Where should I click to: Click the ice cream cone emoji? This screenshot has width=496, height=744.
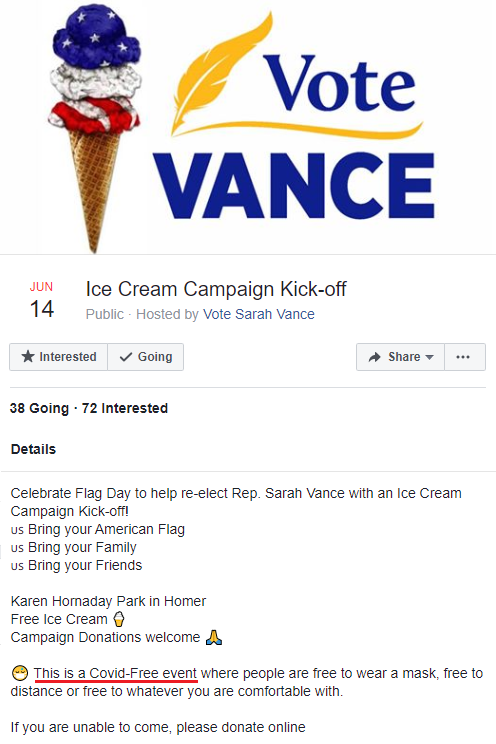click(119, 619)
